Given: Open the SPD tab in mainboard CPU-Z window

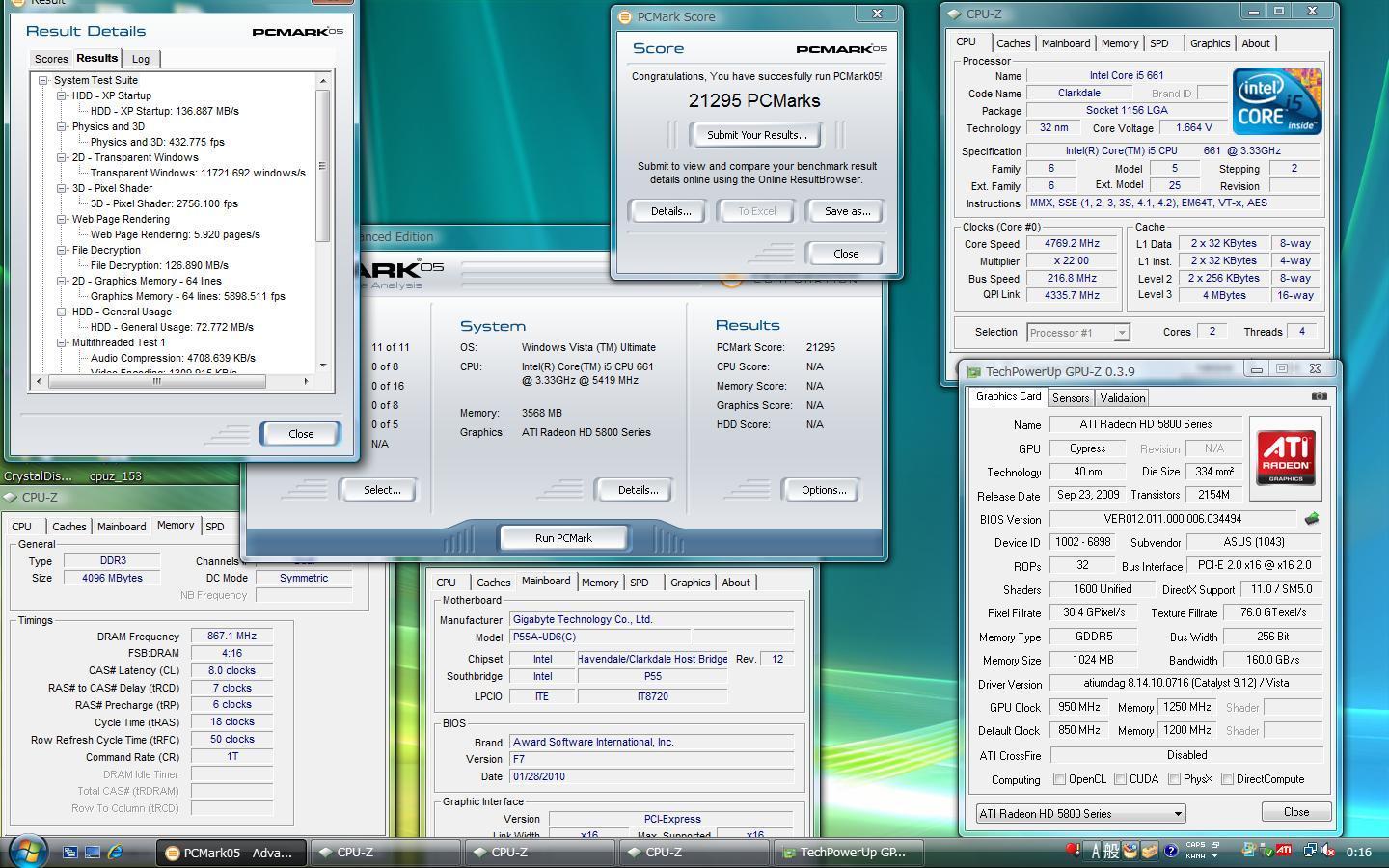Looking at the screenshot, I should pyautogui.click(x=639, y=583).
